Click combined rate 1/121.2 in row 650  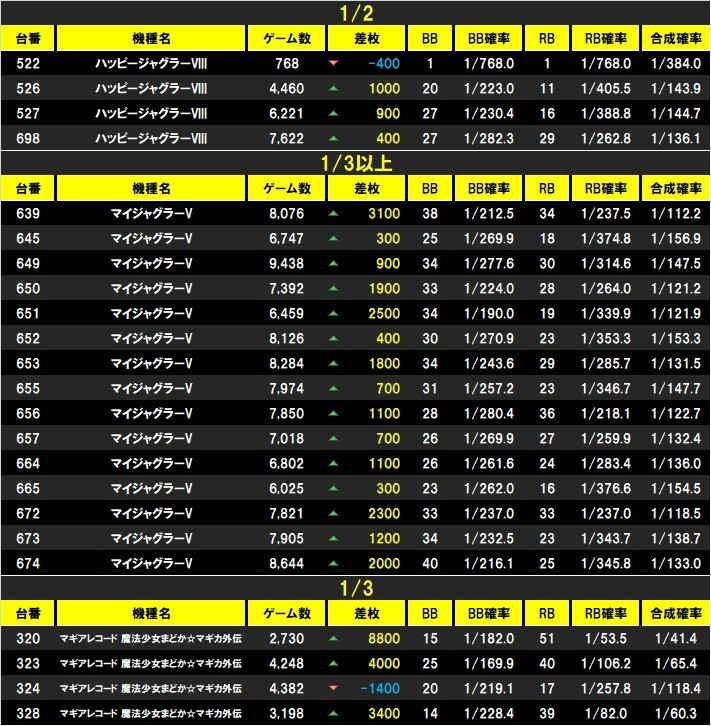click(x=676, y=288)
